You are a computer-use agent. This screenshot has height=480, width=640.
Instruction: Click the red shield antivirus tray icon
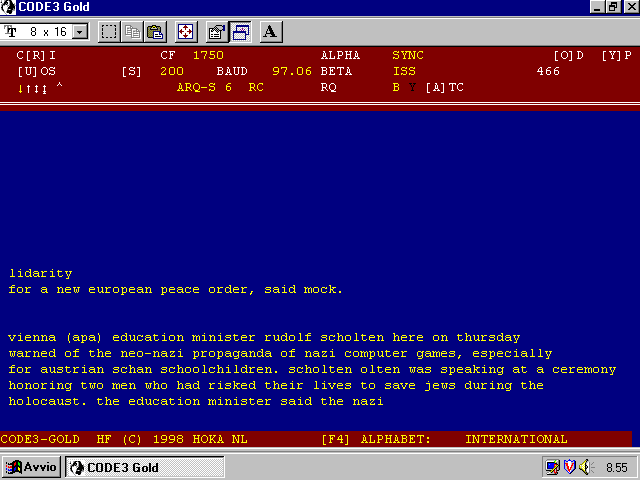pos(569,467)
